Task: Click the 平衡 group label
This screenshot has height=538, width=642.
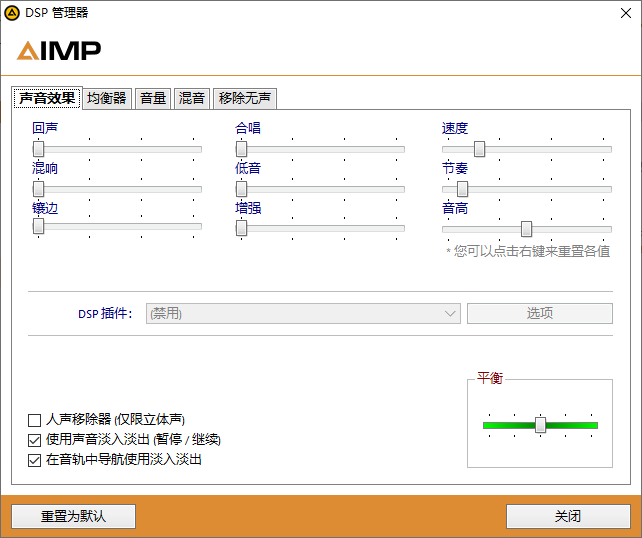Action: pyautogui.click(x=490, y=378)
